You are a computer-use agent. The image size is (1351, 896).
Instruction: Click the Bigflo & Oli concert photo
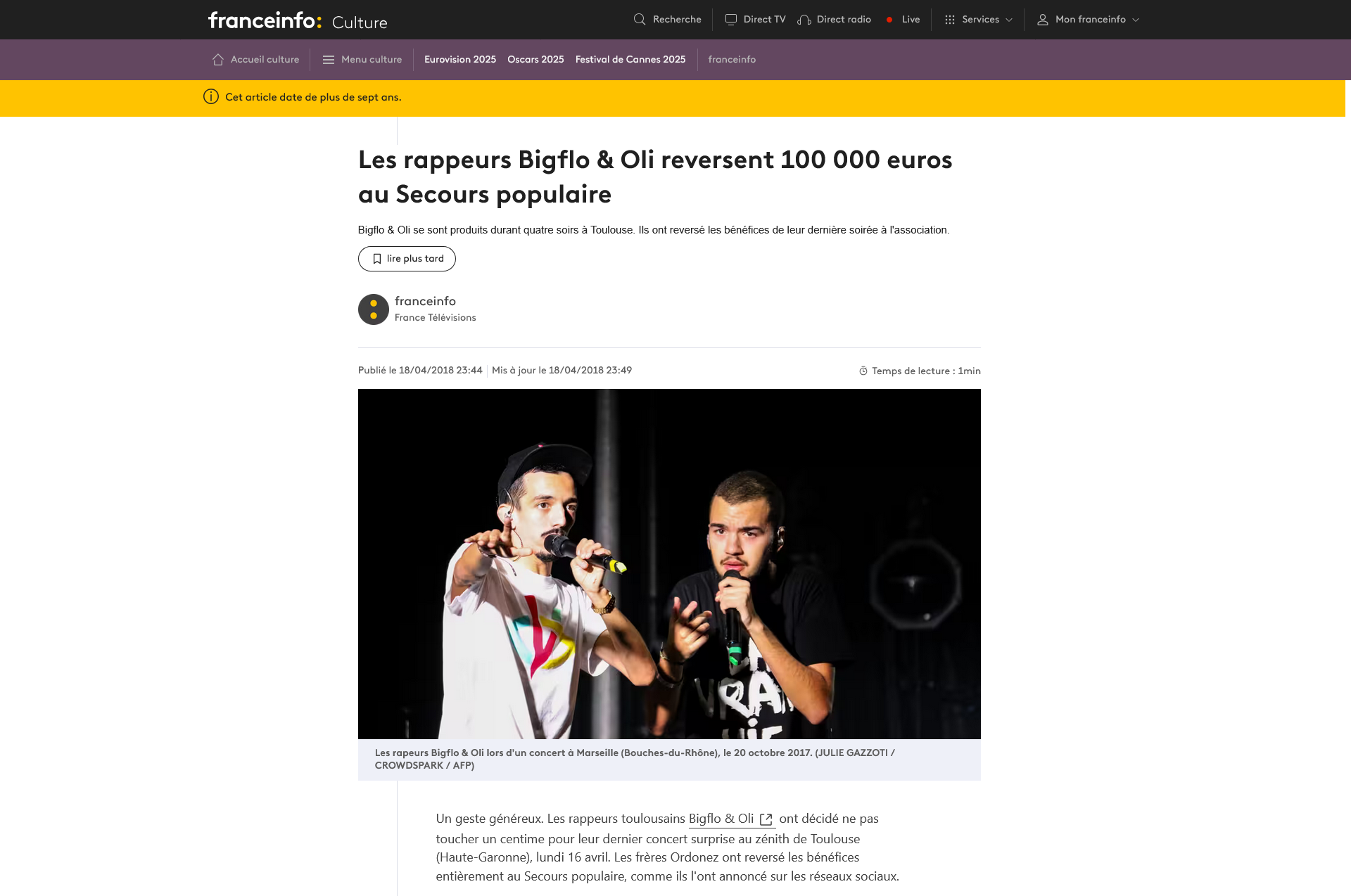669,564
